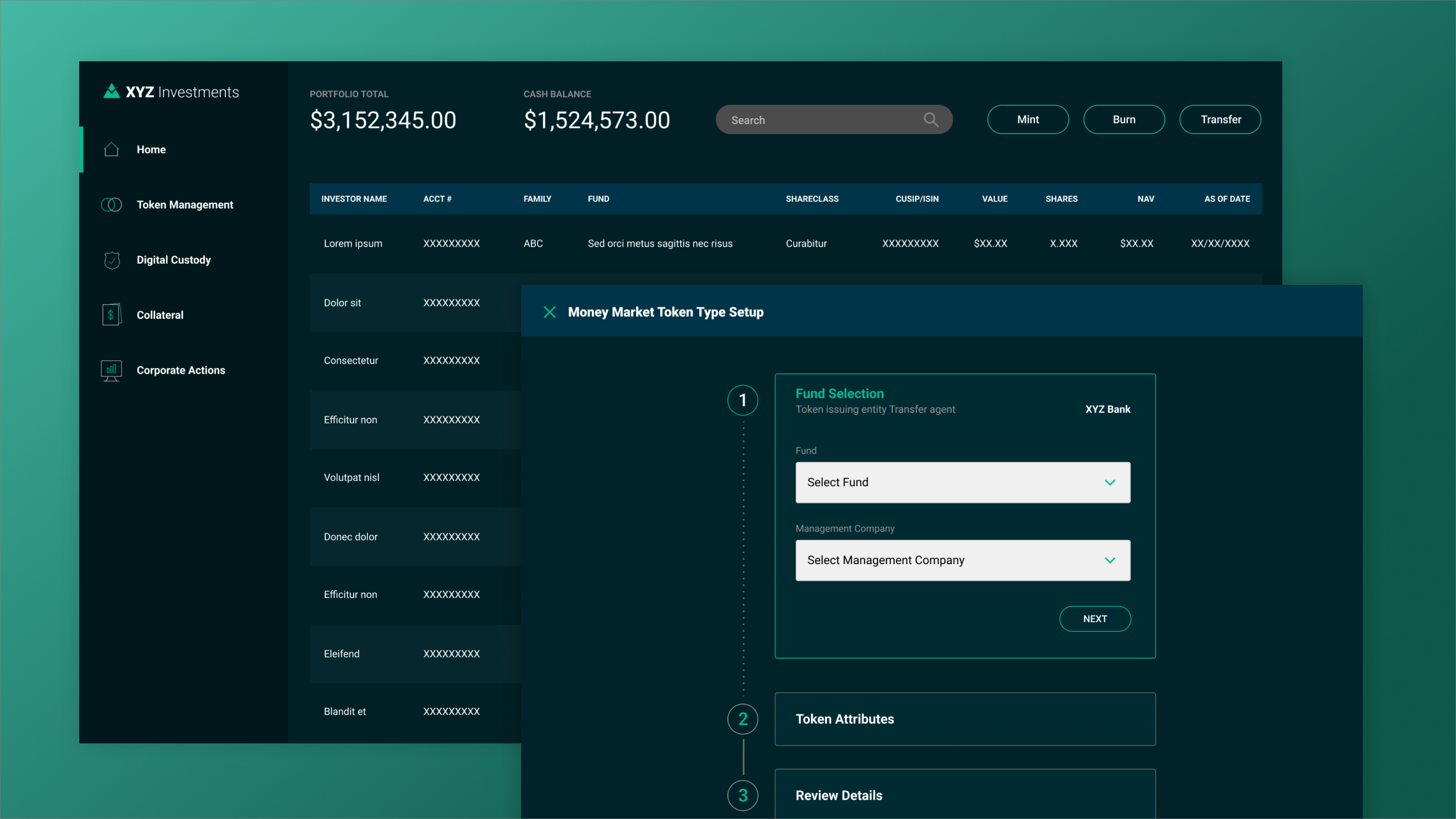Expand the Token Attributes section

click(964, 719)
